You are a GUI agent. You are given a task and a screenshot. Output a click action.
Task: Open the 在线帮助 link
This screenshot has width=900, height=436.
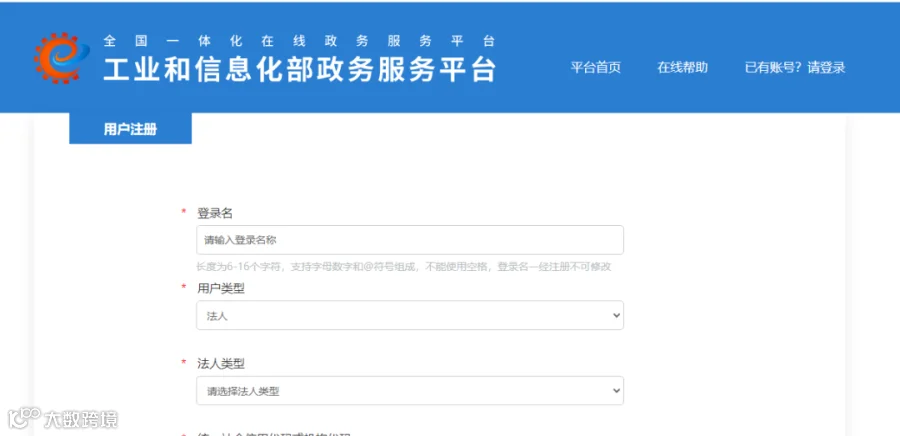[x=682, y=68]
